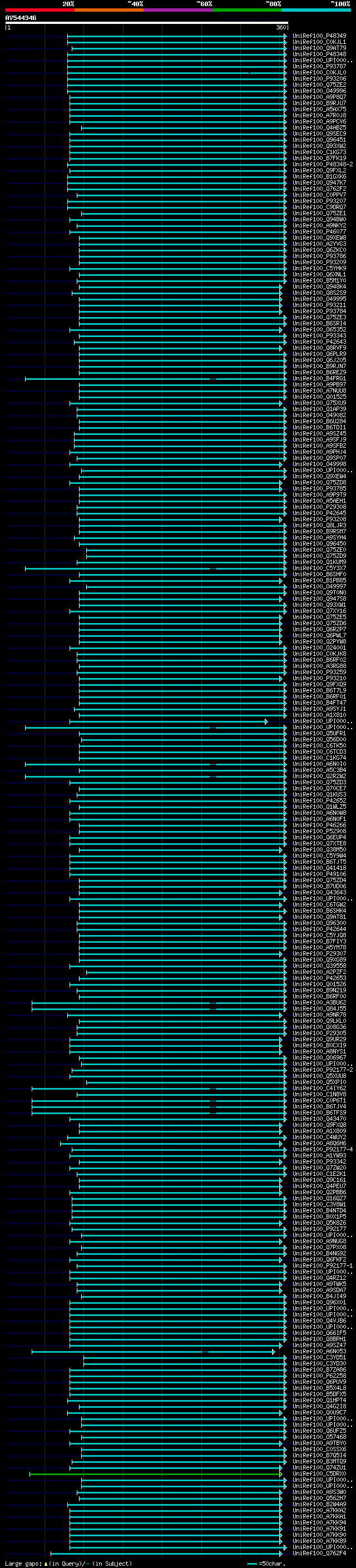Open hit UniRef100_P48349

[319, 36]
